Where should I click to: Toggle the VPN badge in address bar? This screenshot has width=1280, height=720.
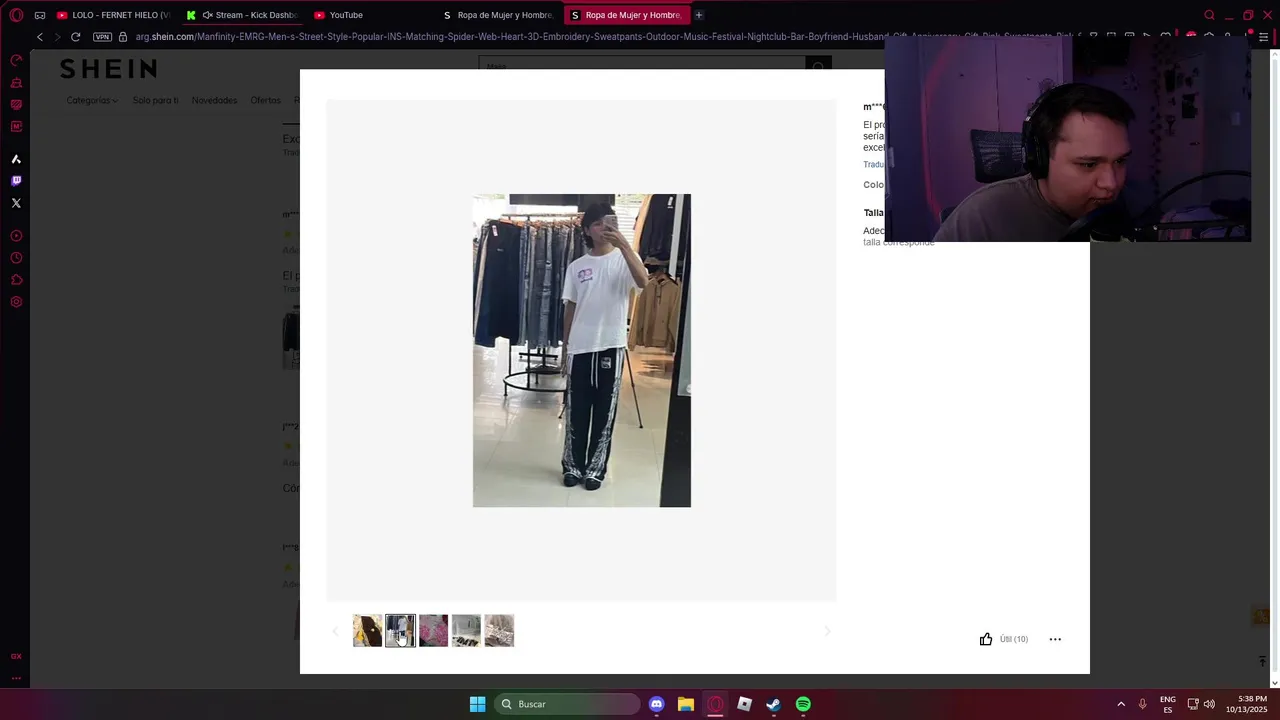click(x=102, y=37)
